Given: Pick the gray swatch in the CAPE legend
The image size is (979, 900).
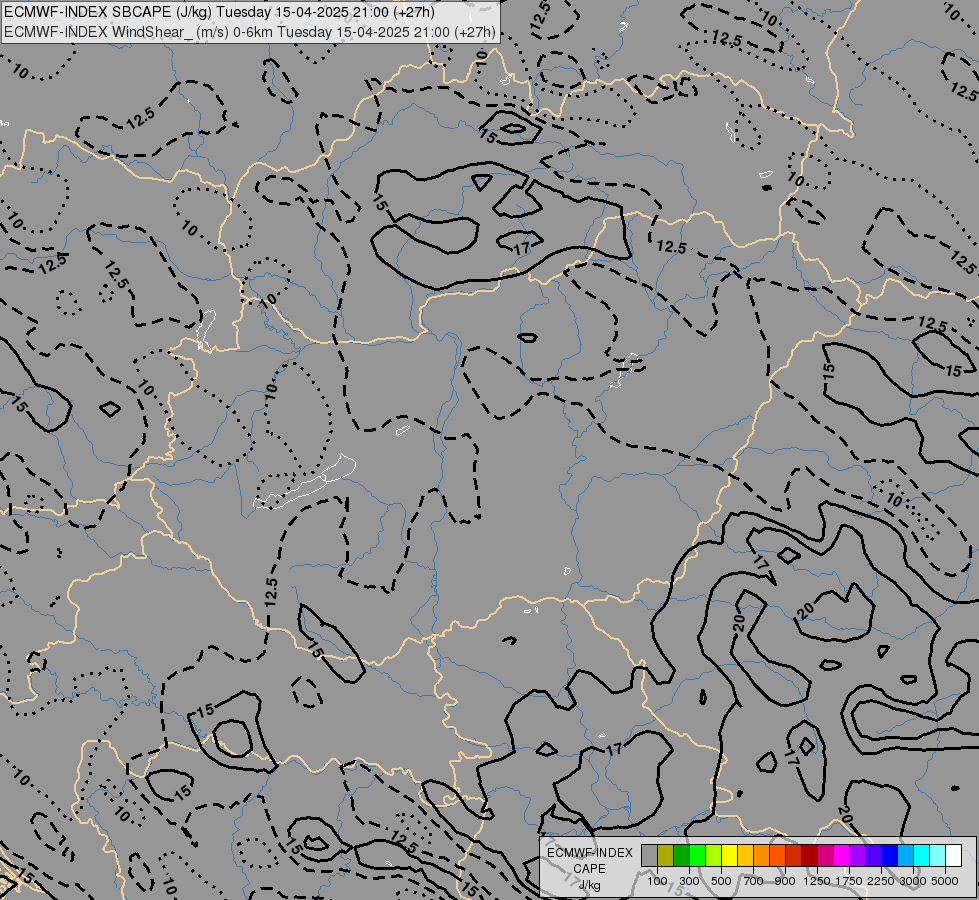Looking at the screenshot, I should tap(649, 855).
